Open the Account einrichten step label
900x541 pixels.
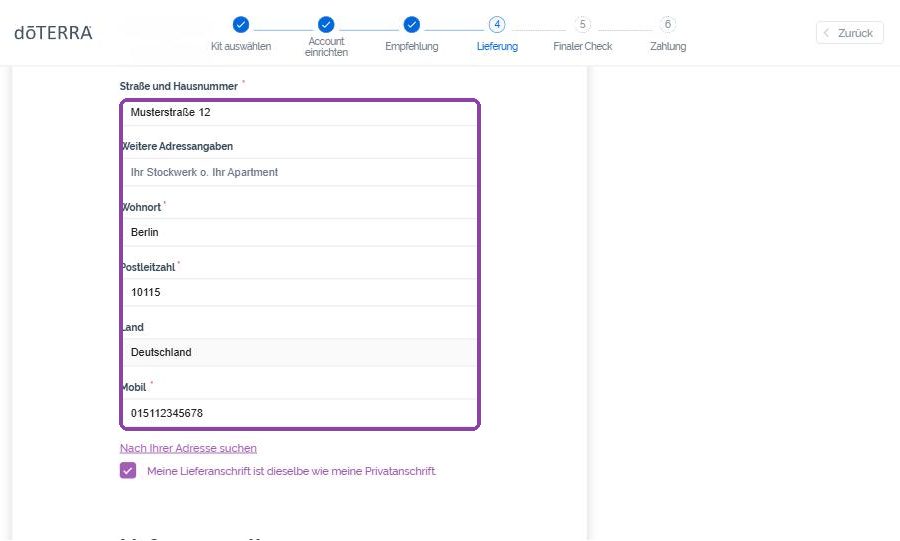click(x=326, y=46)
